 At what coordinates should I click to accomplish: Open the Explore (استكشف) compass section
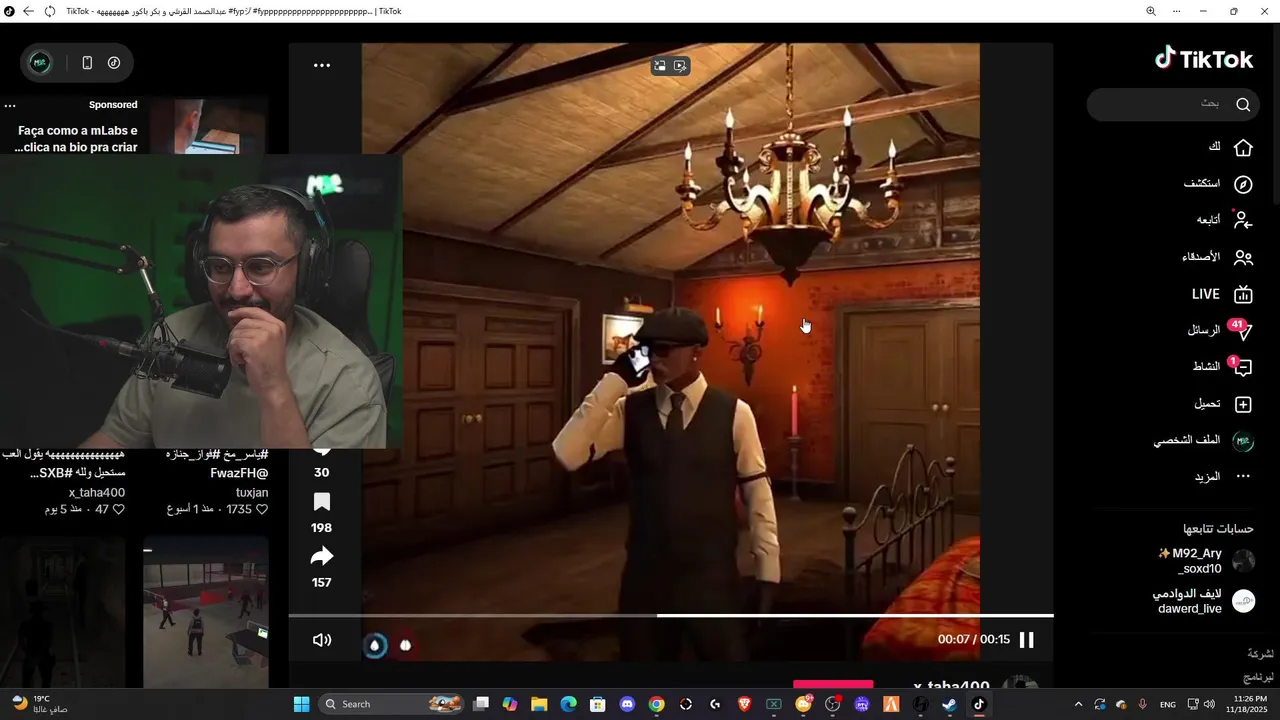(x=1219, y=184)
